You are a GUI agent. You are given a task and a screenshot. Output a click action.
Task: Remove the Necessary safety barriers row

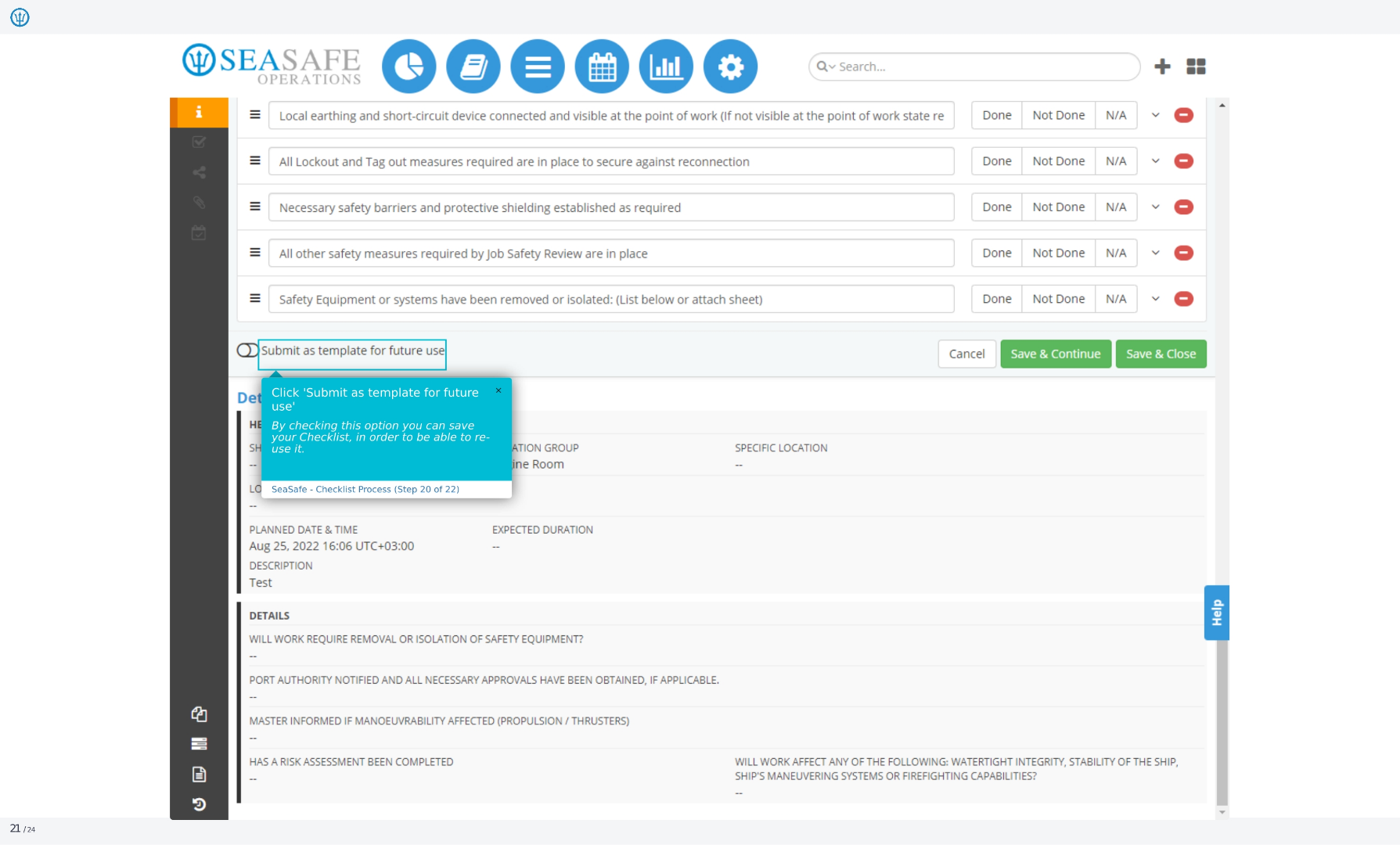pos(1183,207)
